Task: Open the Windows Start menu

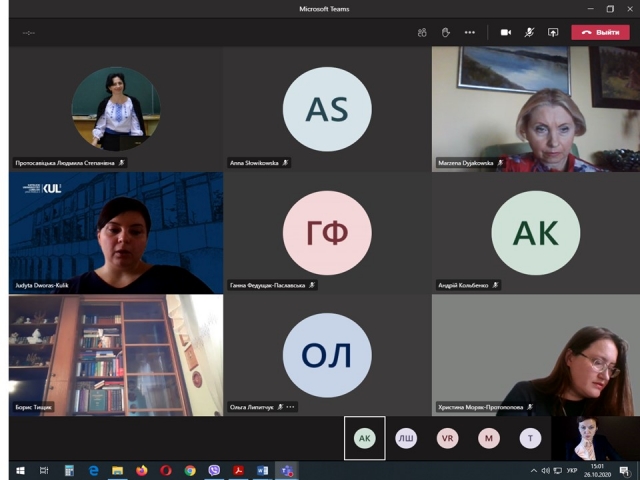Action: tap(20, 471)
